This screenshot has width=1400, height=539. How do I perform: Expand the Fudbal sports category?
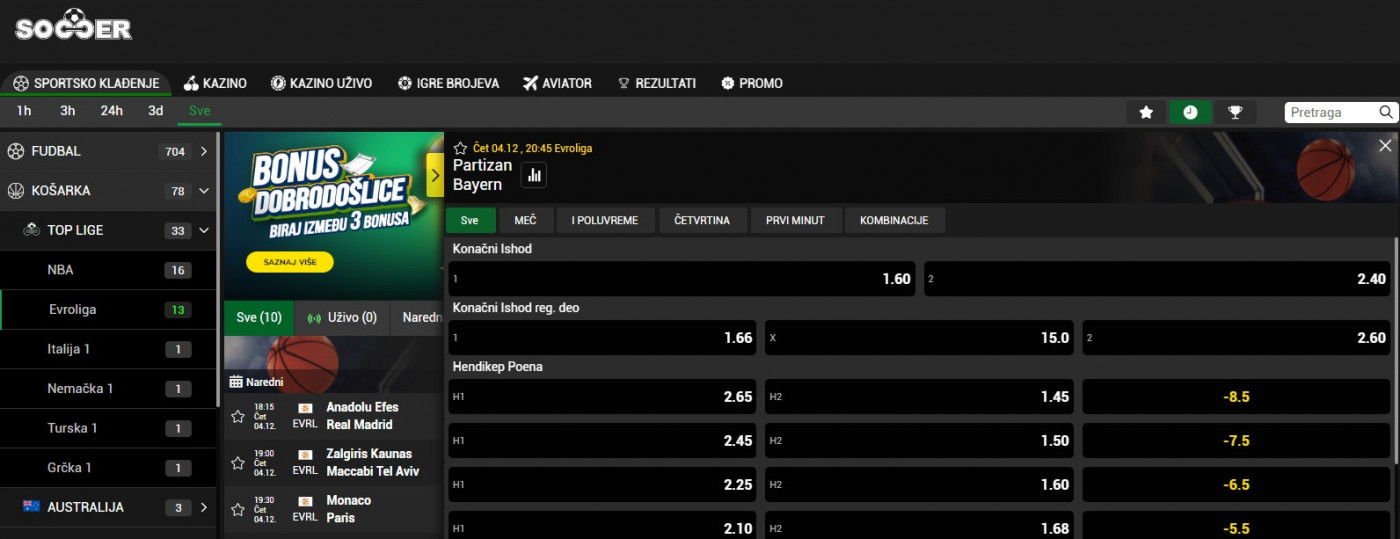pyautogui.click(x=204, y=152)
